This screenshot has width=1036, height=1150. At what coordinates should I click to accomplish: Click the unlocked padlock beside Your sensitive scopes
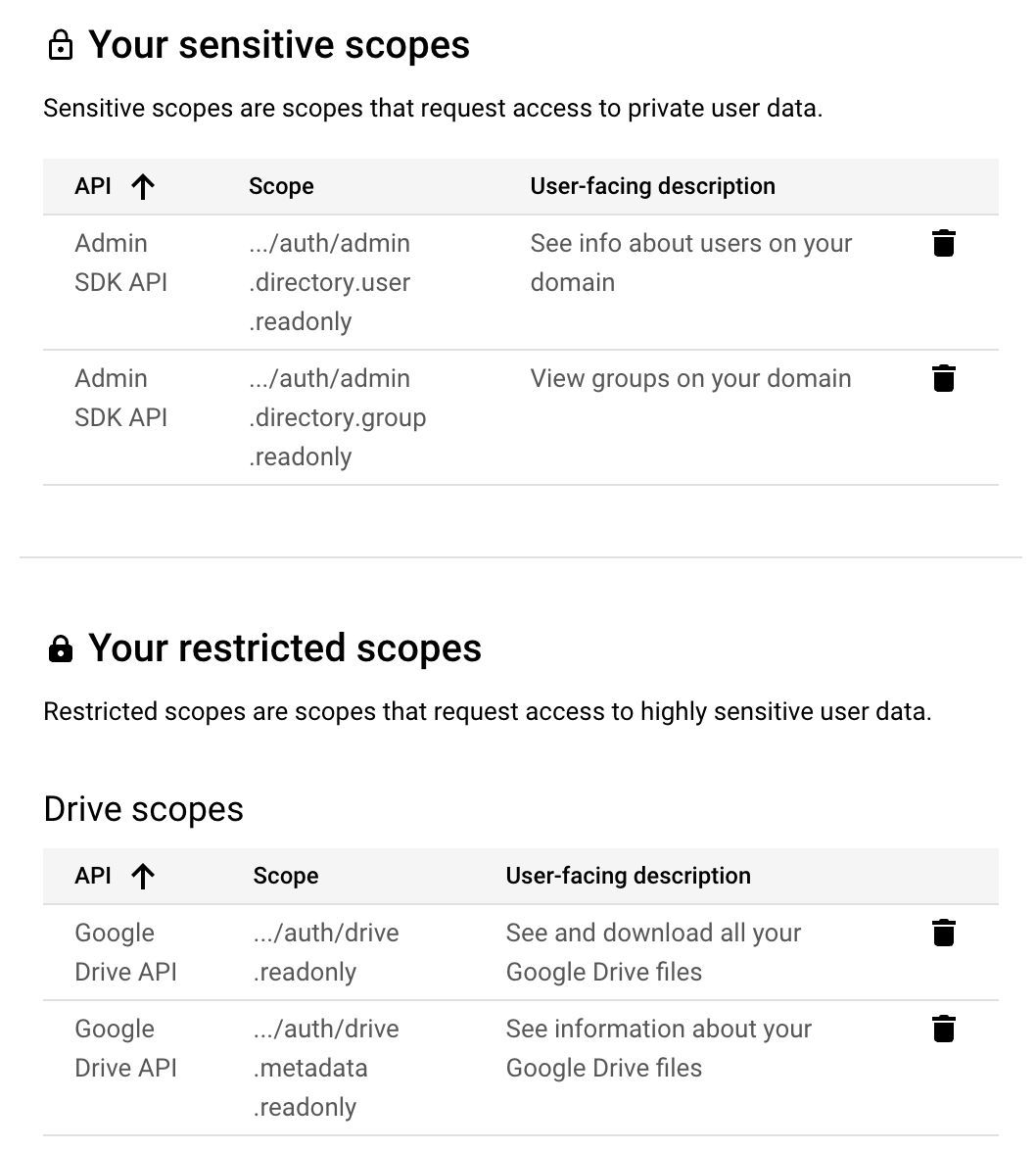pos(62,44)
